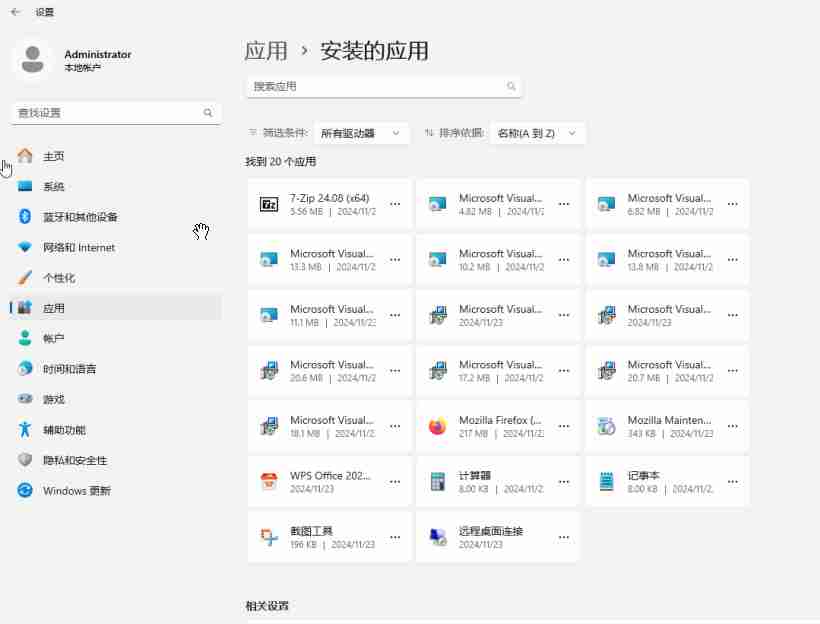Switch to the 个性化 section in sidebar
Screen dimensions: 820x624
[x=60, y=277]
